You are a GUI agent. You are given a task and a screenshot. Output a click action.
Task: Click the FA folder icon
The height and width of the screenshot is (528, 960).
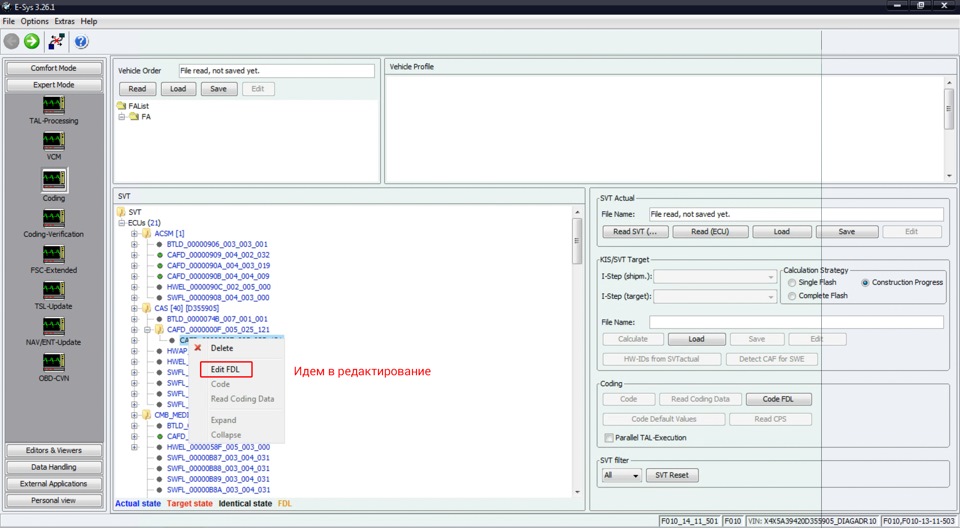coord(134,116)
